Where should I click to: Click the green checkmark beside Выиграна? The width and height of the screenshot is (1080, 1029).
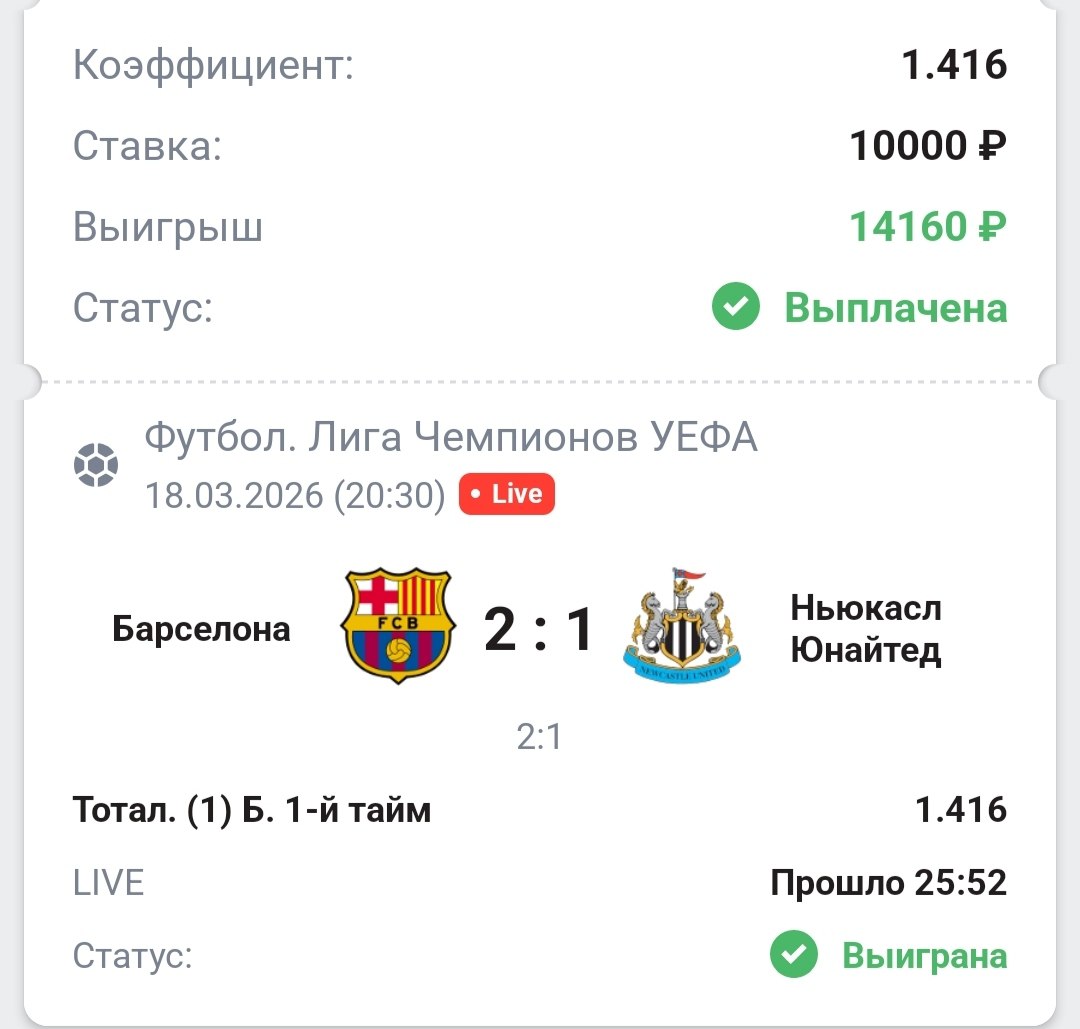[x=794, y=956]
